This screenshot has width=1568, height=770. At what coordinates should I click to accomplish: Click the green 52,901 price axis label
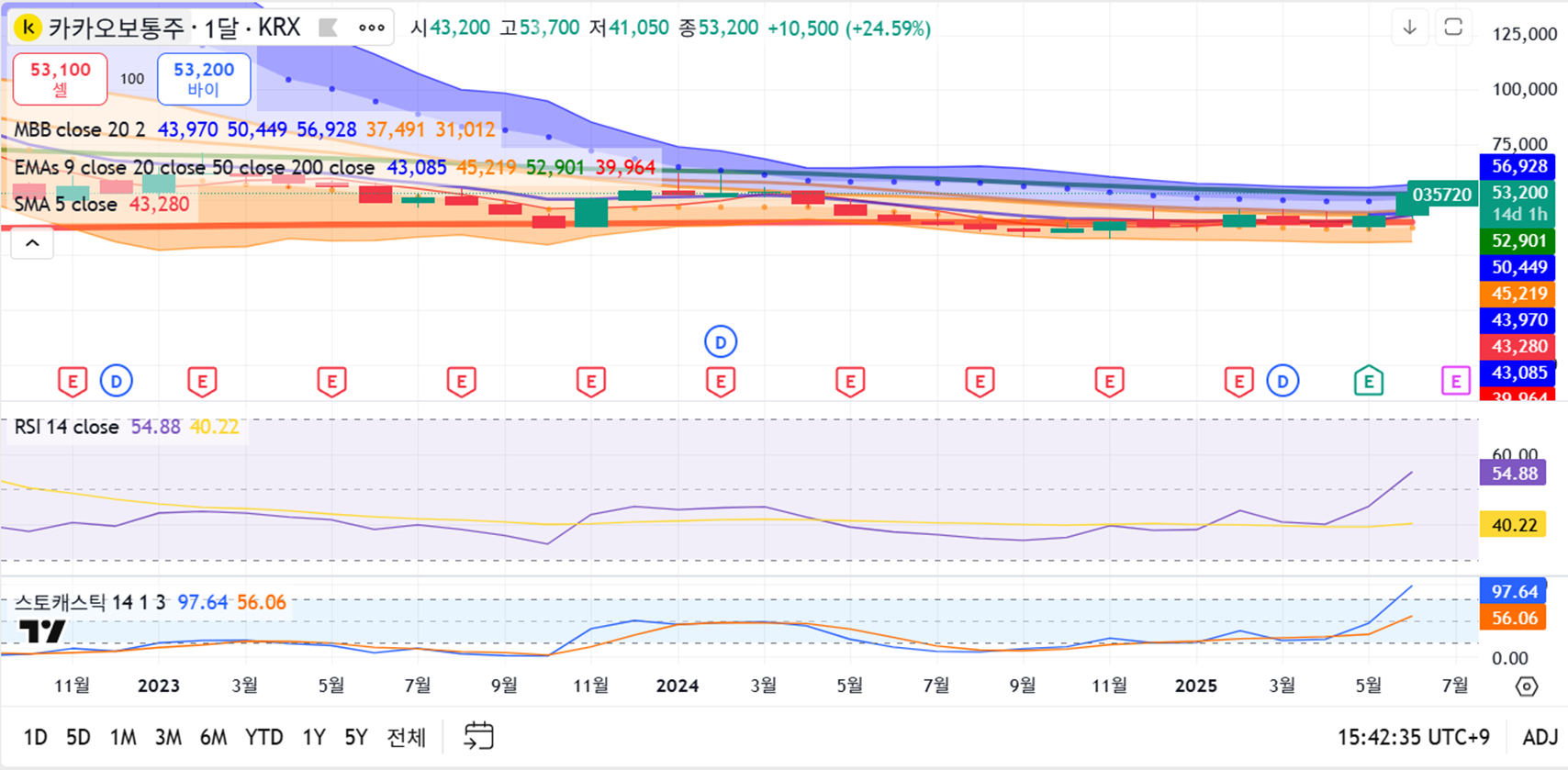click(1519, 240)
